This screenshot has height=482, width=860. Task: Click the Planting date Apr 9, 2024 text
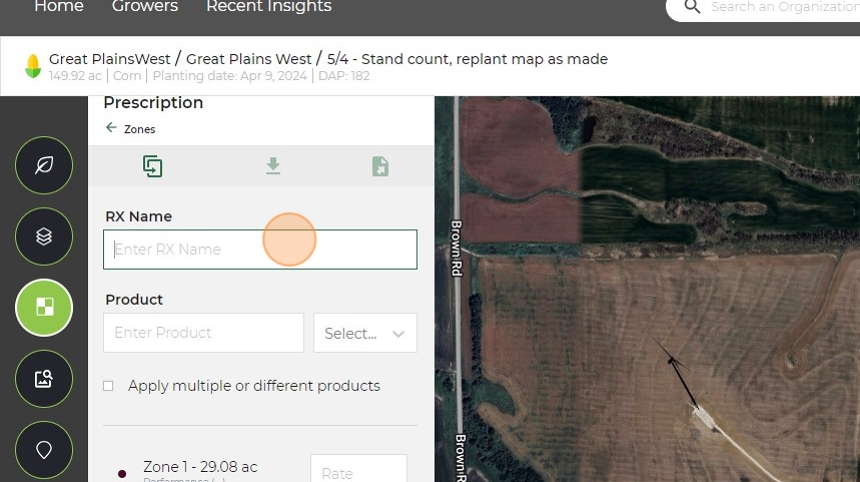pyautogui.click(x=230, y=76)
